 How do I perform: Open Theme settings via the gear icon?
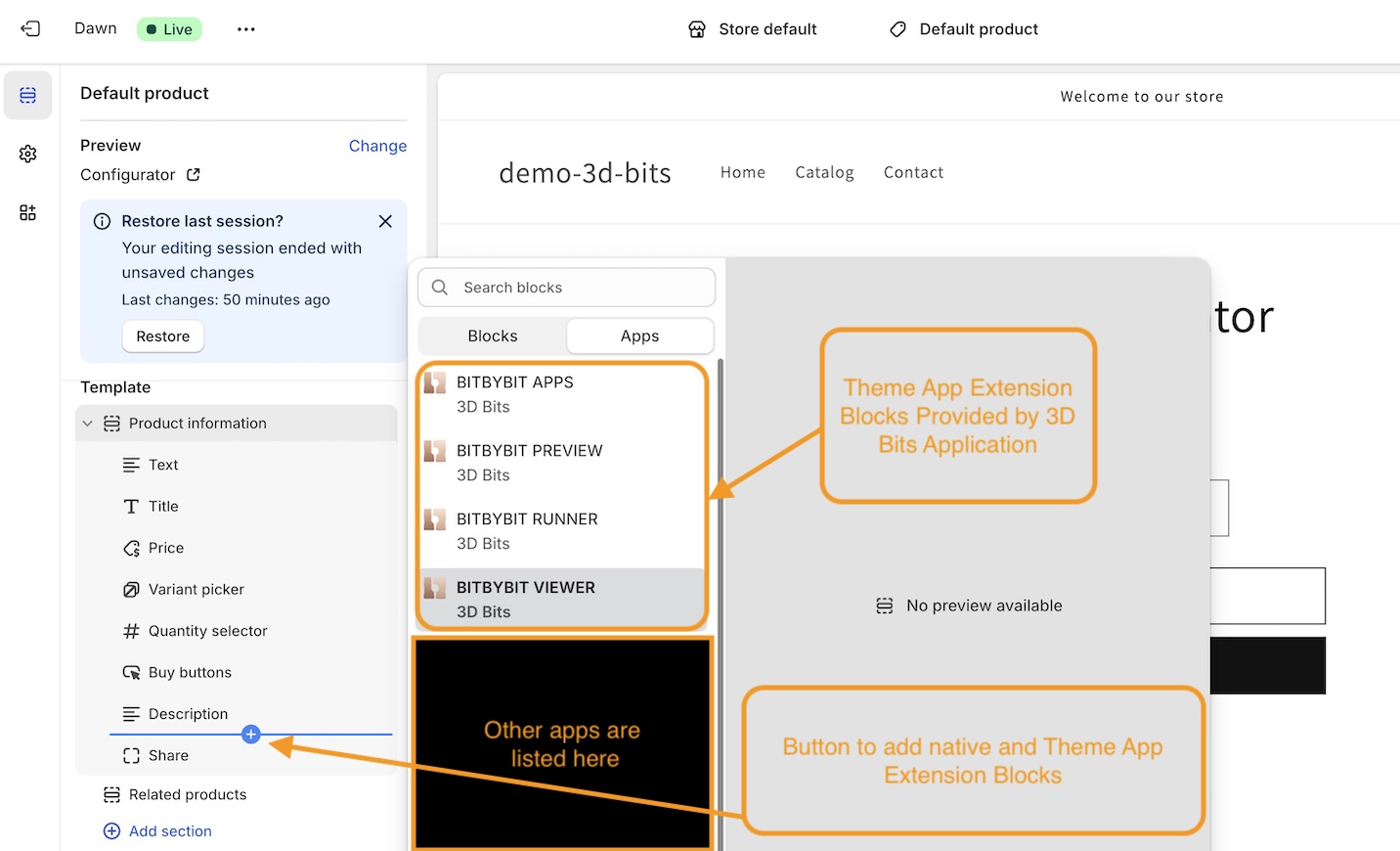pyautogui.click(x=27, y=154)
